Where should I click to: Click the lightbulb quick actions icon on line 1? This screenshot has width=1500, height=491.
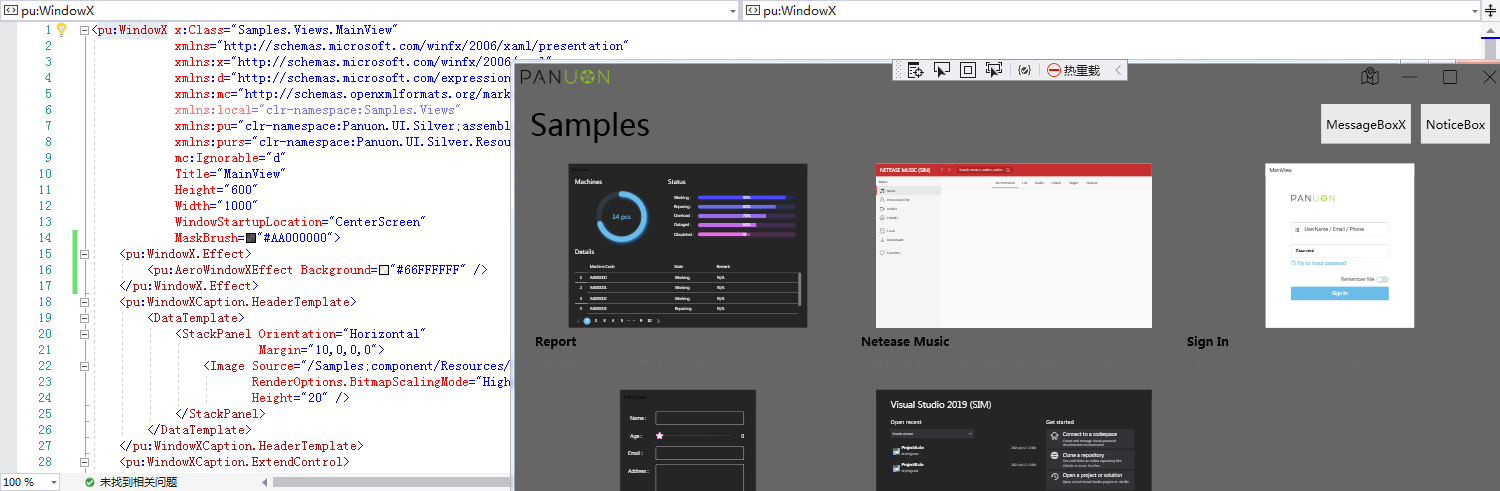click(61, 30)
